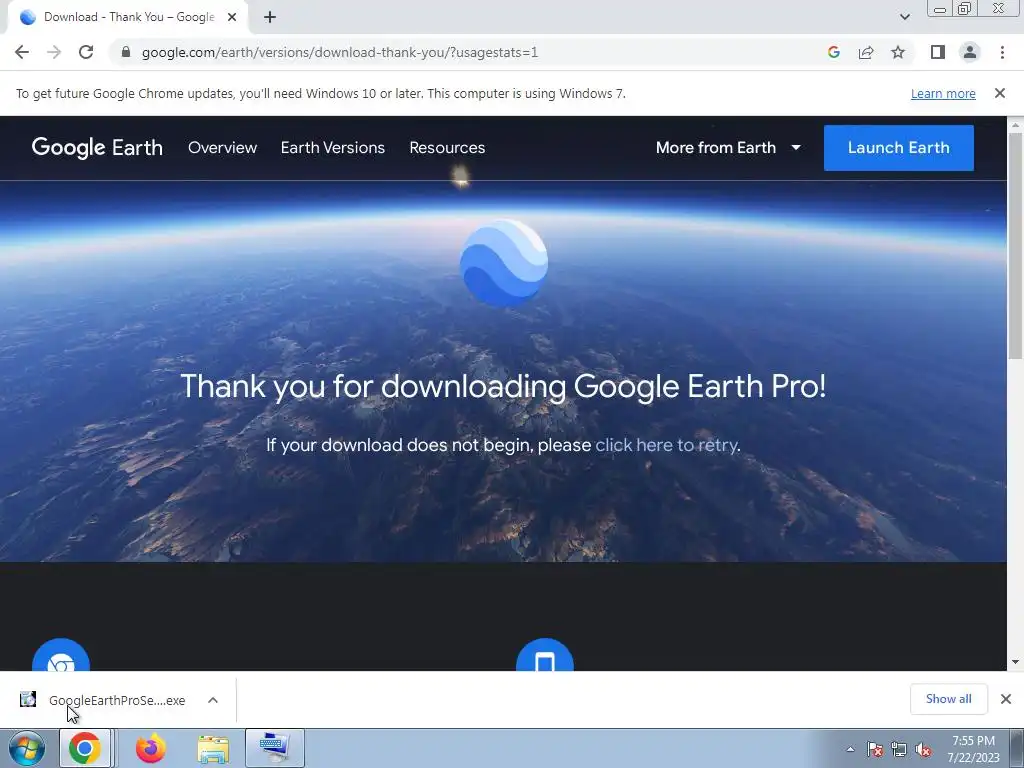Go back using the browser back arrow
Screen dimensions: 1024x768
(x=22, y=52)
